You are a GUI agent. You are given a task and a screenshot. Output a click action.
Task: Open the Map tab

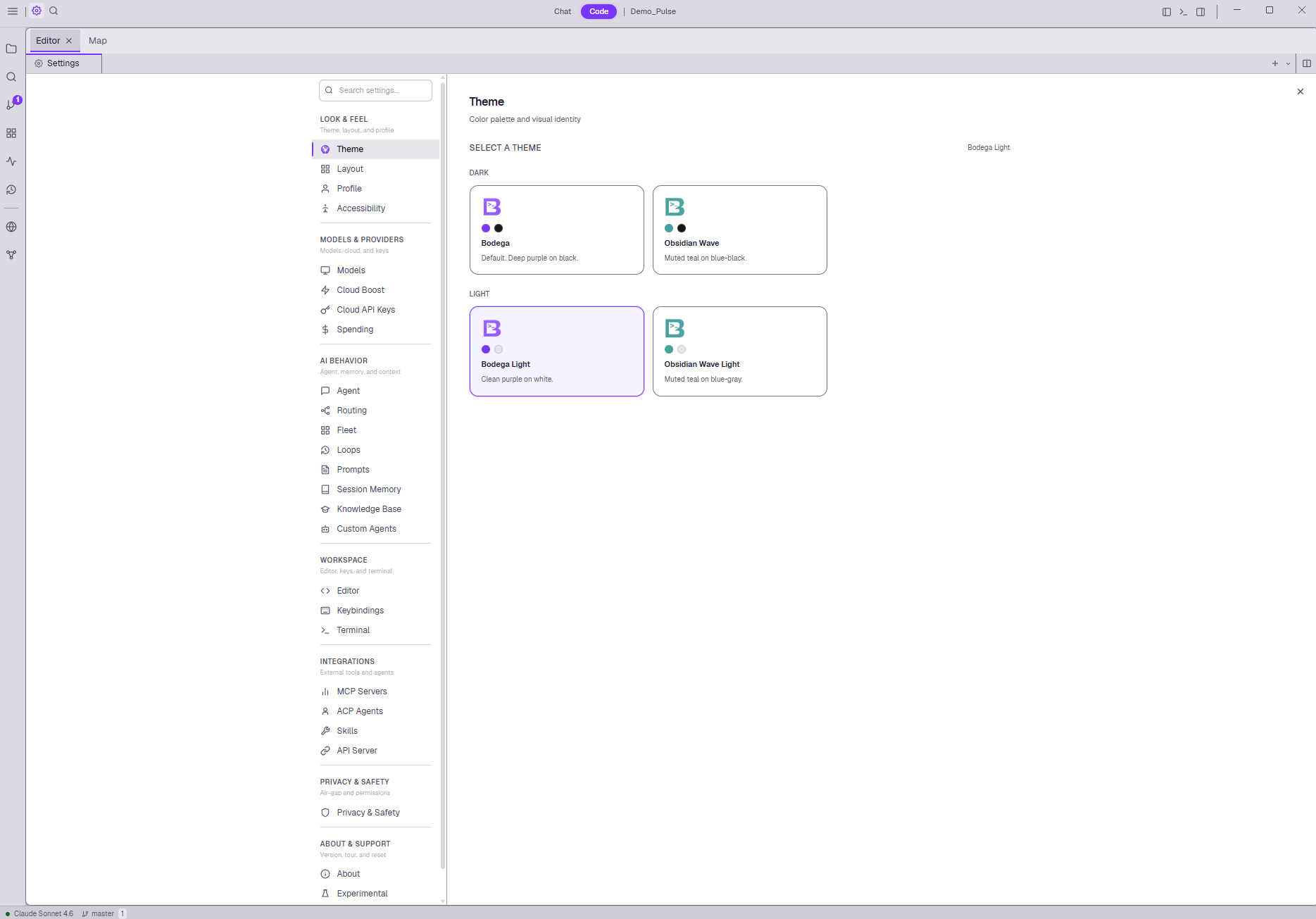tap(98, 41)
